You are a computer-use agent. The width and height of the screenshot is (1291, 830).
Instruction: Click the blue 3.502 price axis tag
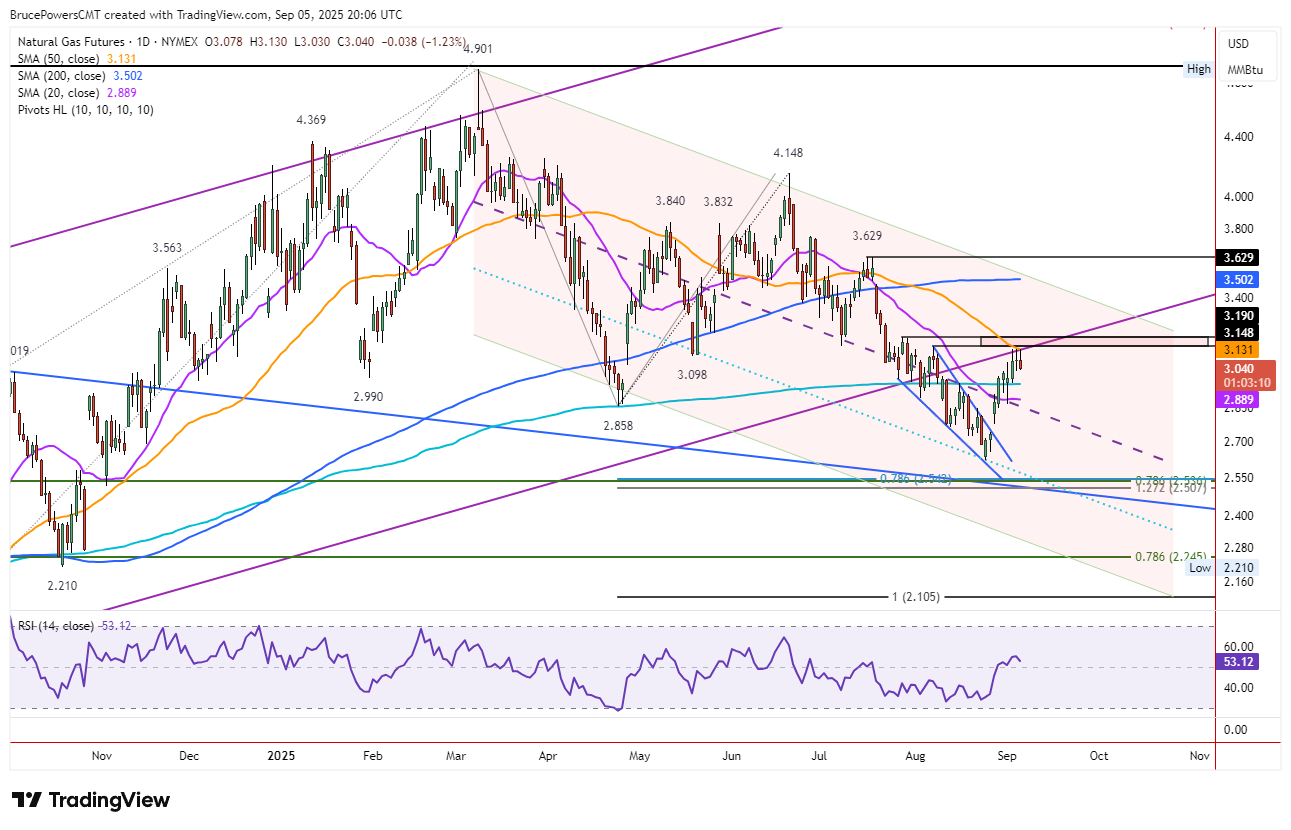tap(1238, 280)
